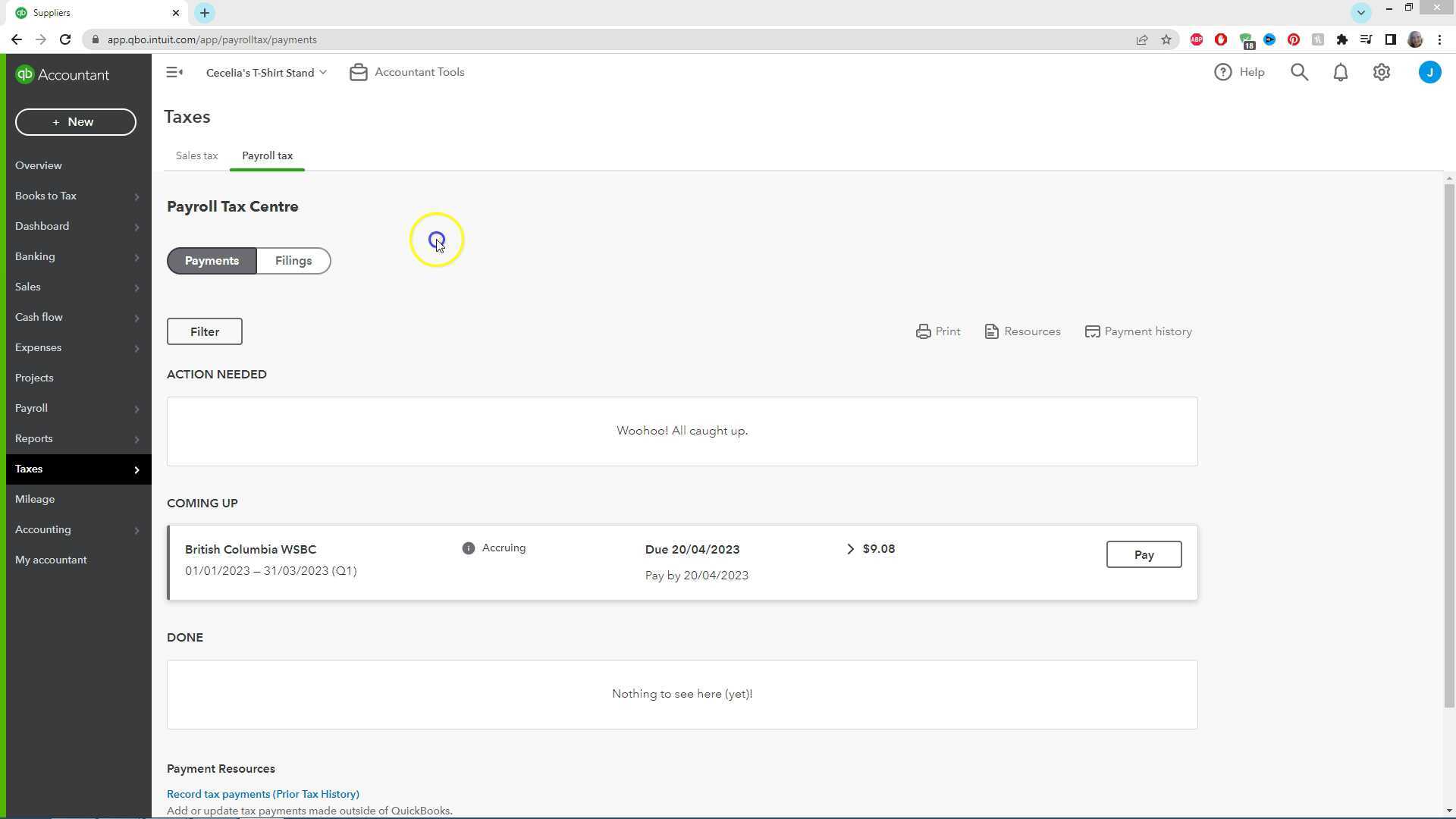
Task: Click the Accruing info icon
Action: coord(468,548)
